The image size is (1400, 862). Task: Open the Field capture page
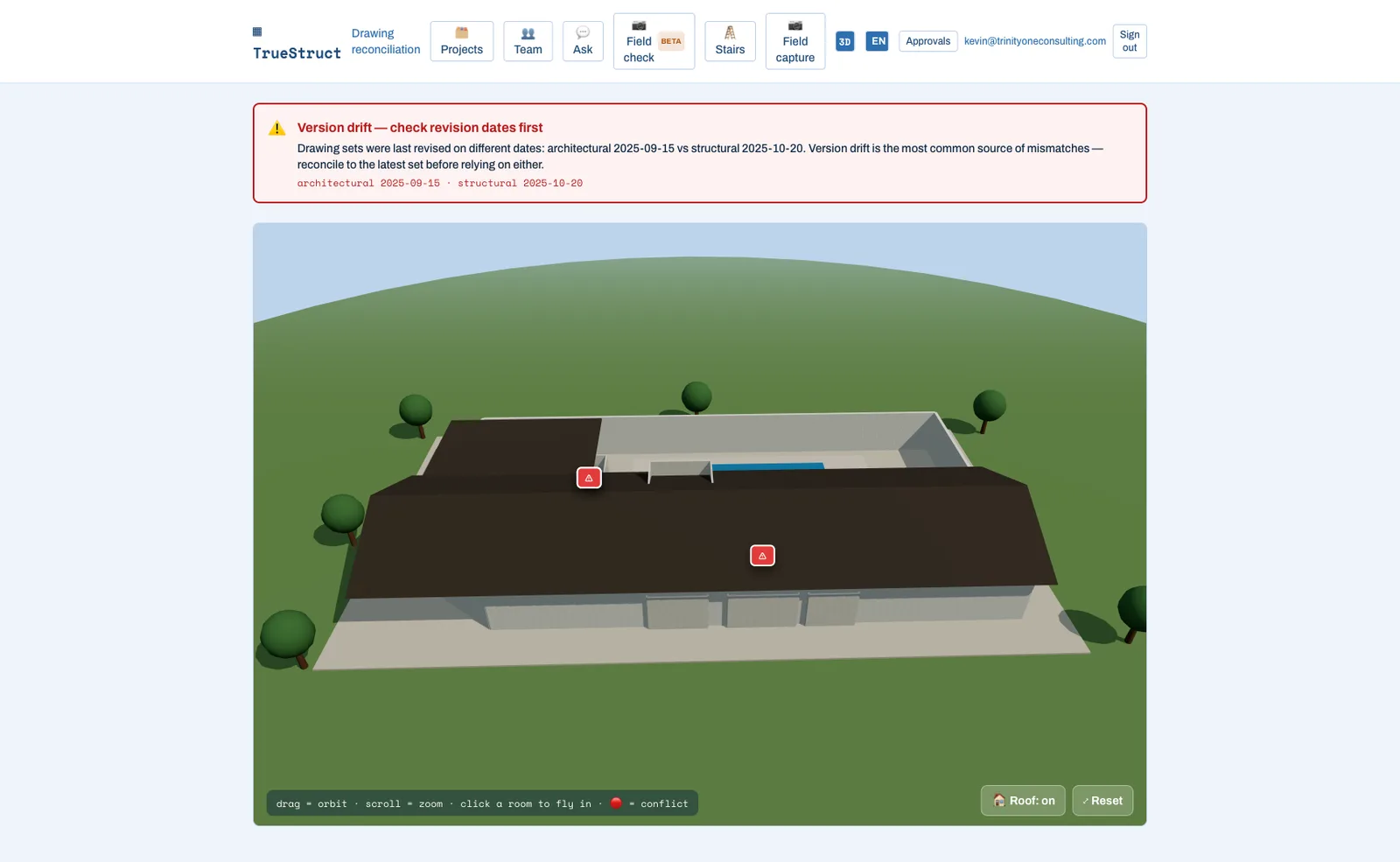tap(795, 41)
